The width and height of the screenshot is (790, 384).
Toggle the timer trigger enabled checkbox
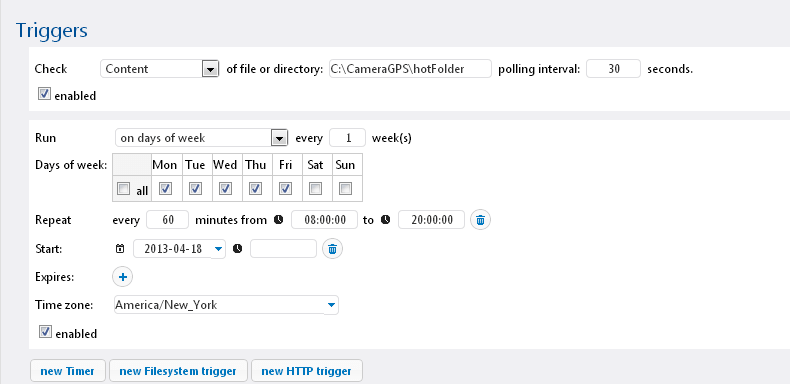click(45, 332)
